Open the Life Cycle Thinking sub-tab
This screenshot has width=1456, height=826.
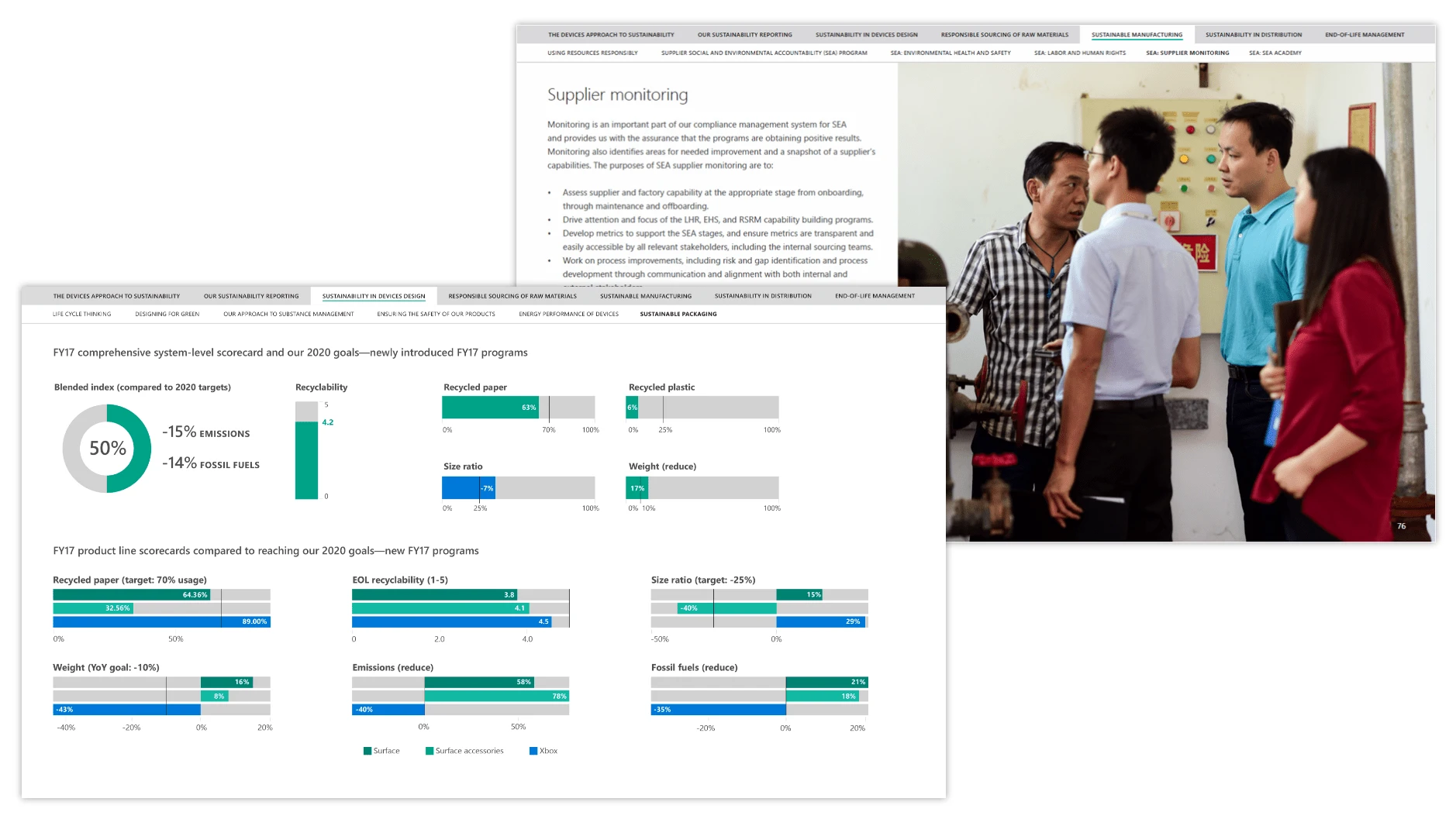(x=81, y=314)
